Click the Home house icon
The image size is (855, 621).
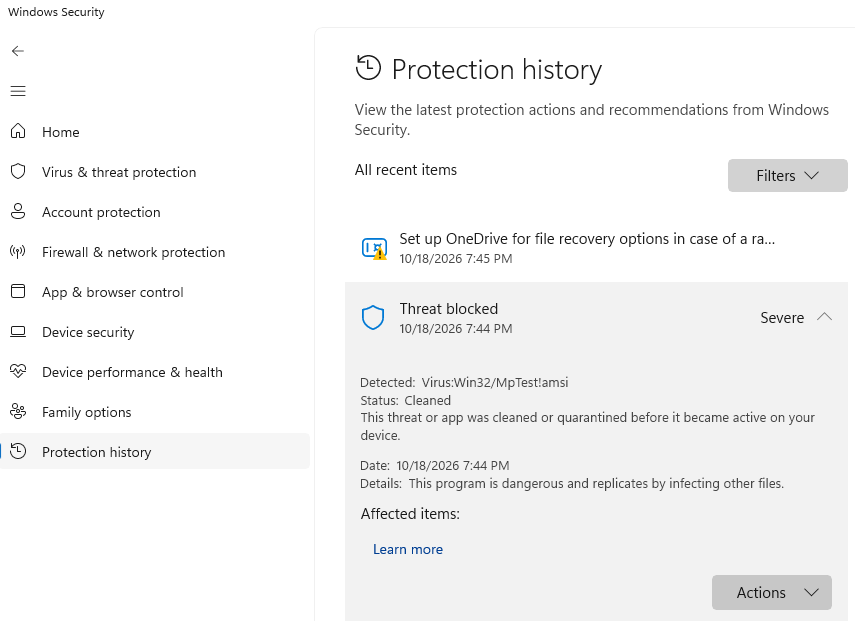click(x=18, y=131)
